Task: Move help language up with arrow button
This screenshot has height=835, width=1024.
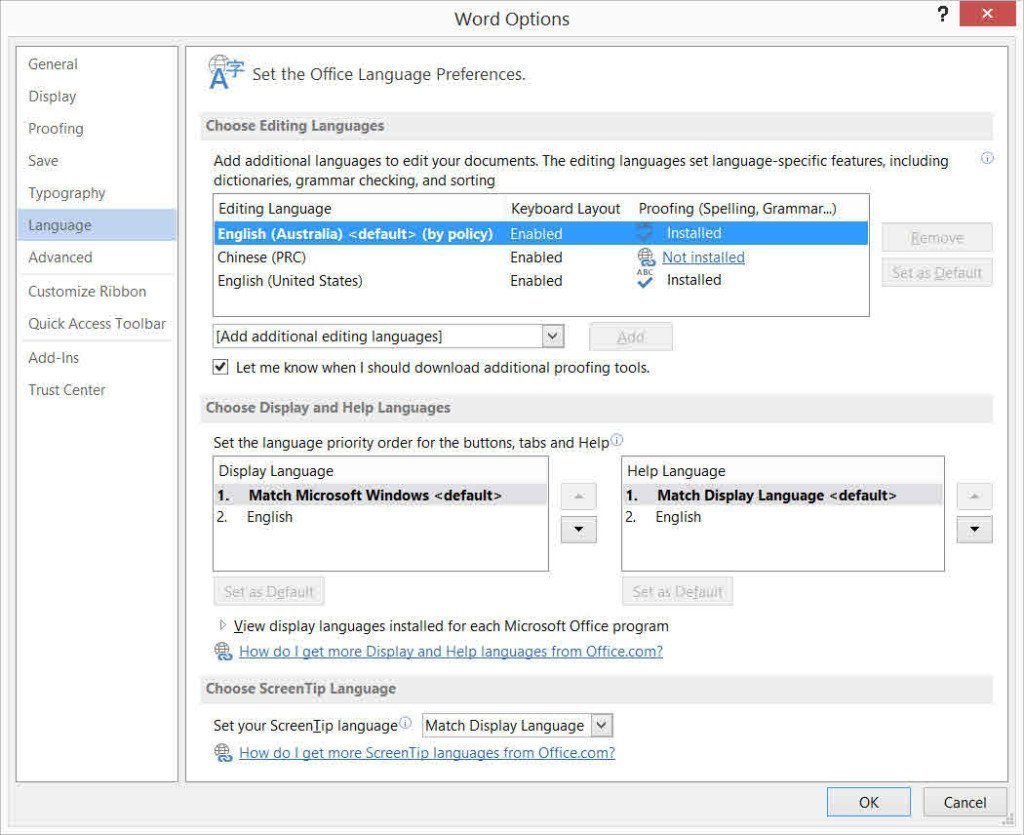Action: [x=974, y=496]
